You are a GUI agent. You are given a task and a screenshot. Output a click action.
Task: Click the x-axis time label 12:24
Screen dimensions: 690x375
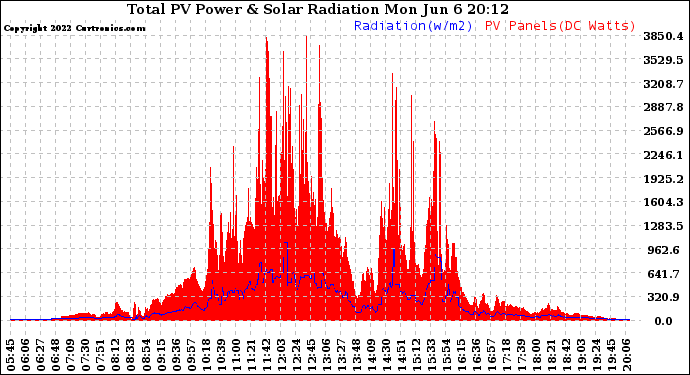click(x=296, y=355)
